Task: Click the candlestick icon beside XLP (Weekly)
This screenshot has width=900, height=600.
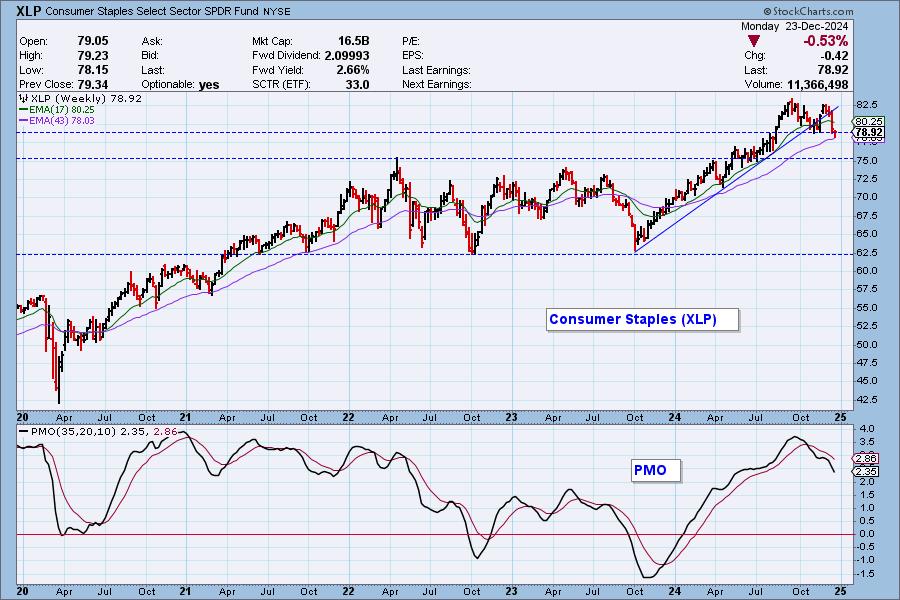Action: 24,98
